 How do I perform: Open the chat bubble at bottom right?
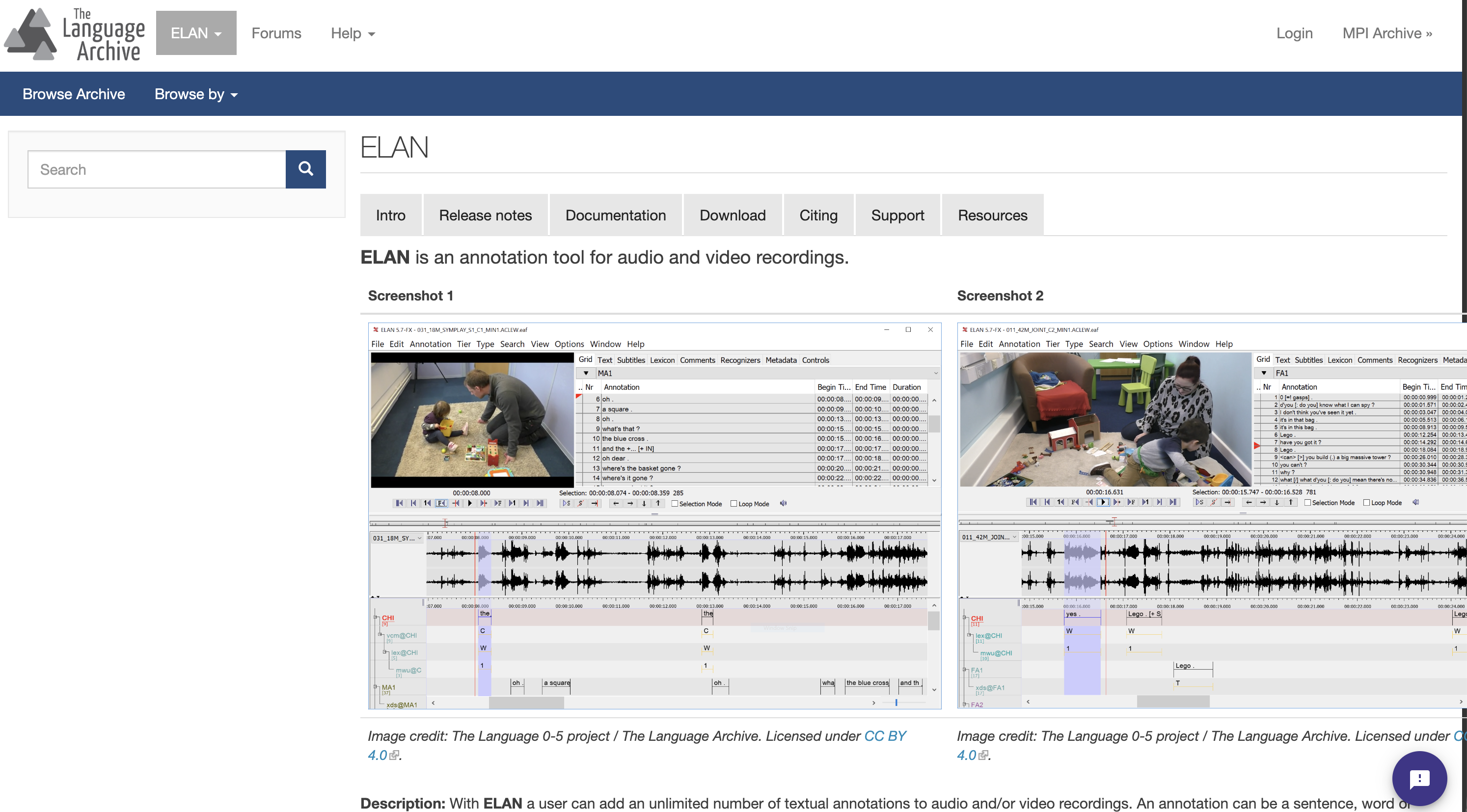click(1420, 779)
